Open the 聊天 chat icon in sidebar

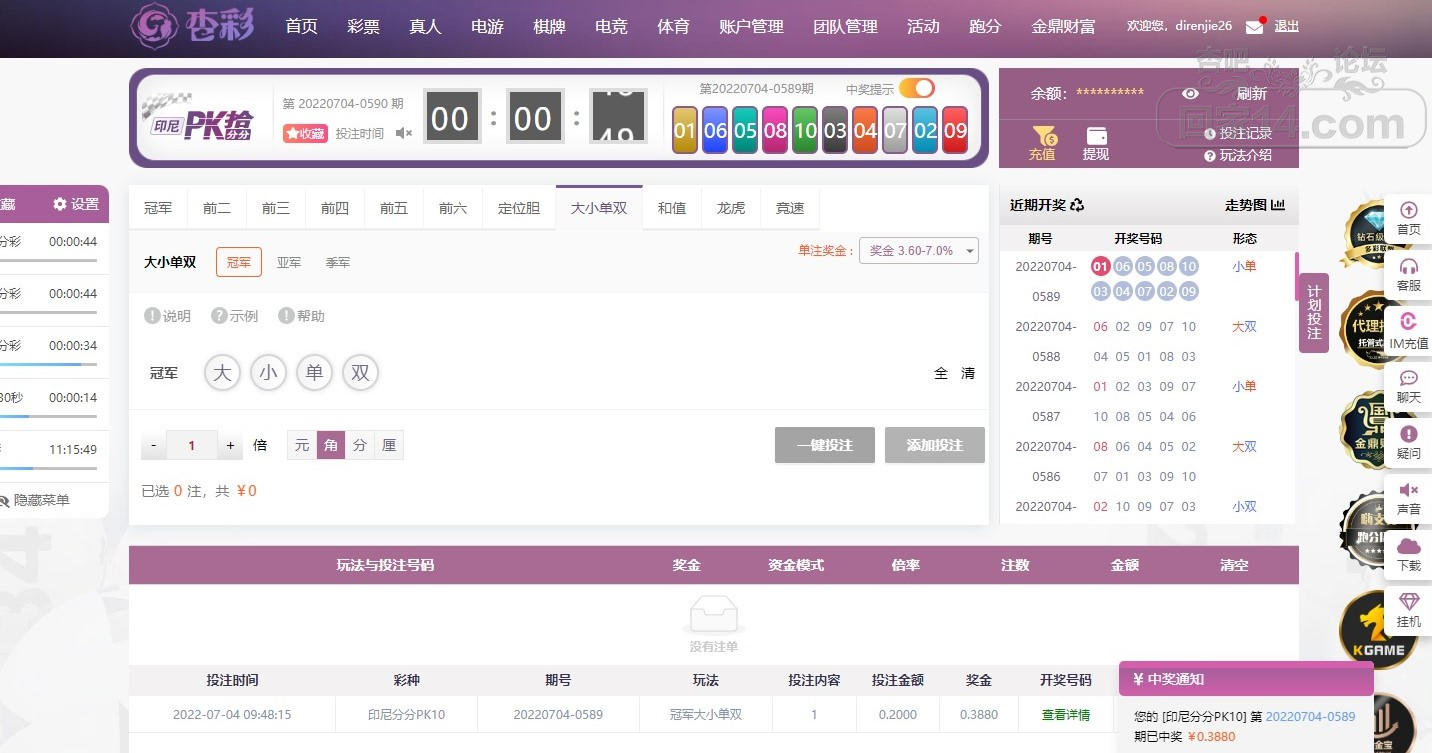point(1408,385)
